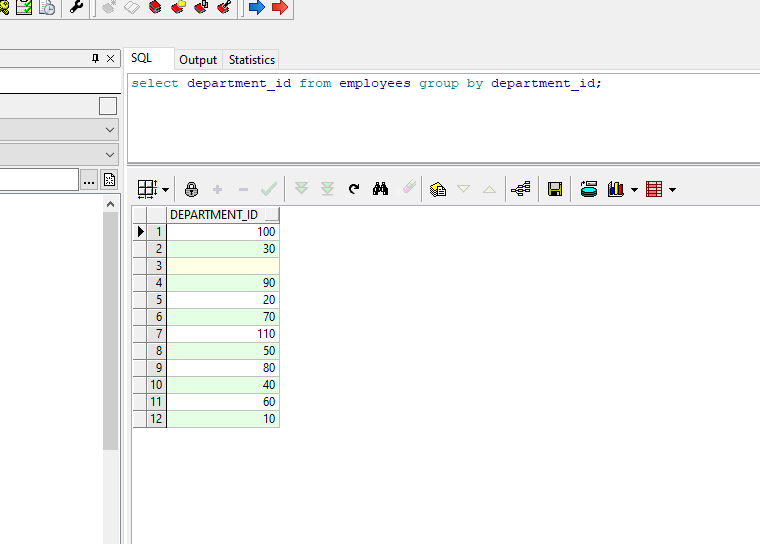Click the teal export query results icon
The width and height of the screenshot is (760, 544).
[589, 189]
